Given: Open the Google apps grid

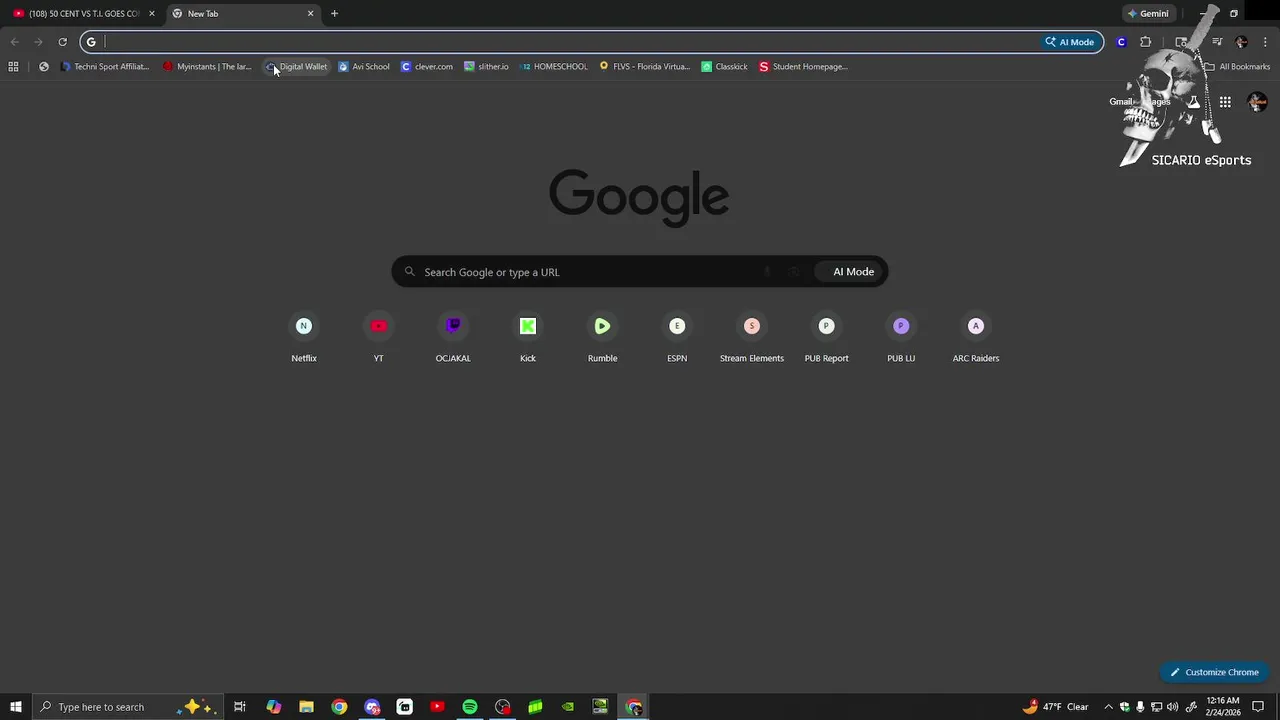Looking at the screenshot, I should 1225,102.
